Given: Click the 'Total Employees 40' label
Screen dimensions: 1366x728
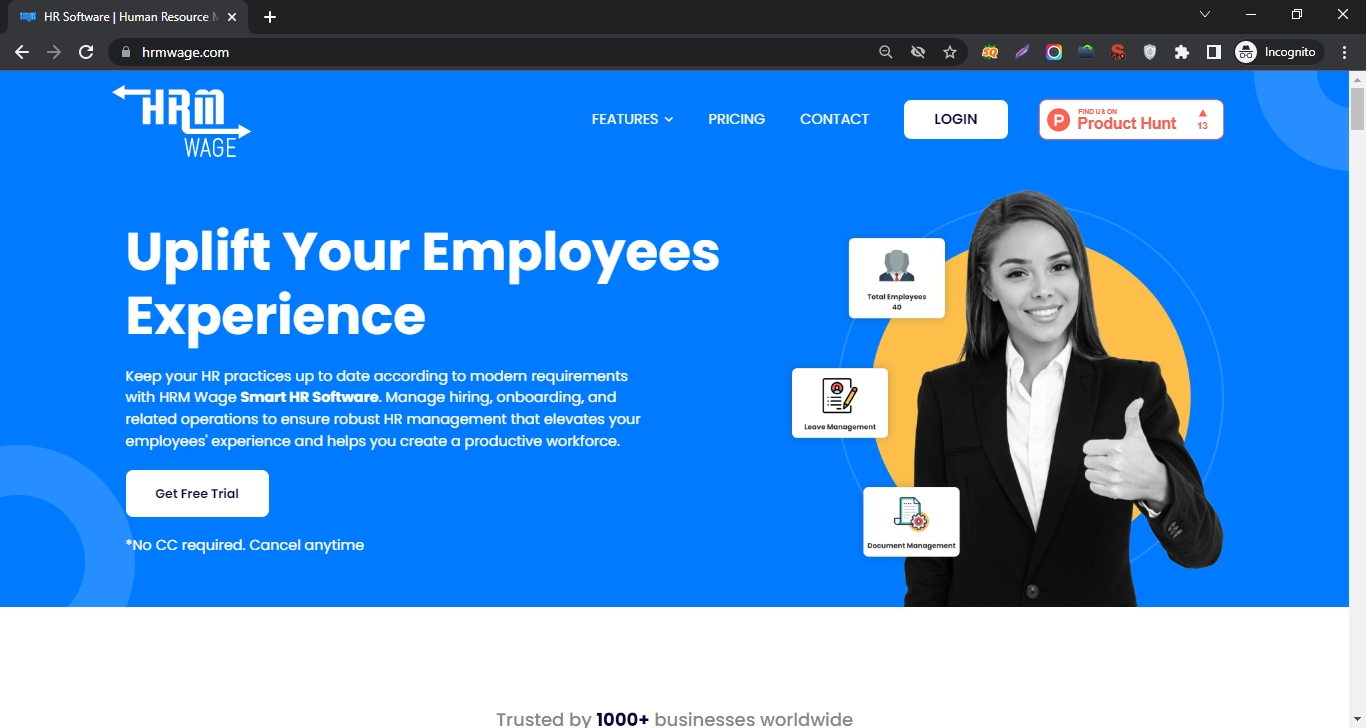Looking at the screenshot, I should click(x=897, y=302).
